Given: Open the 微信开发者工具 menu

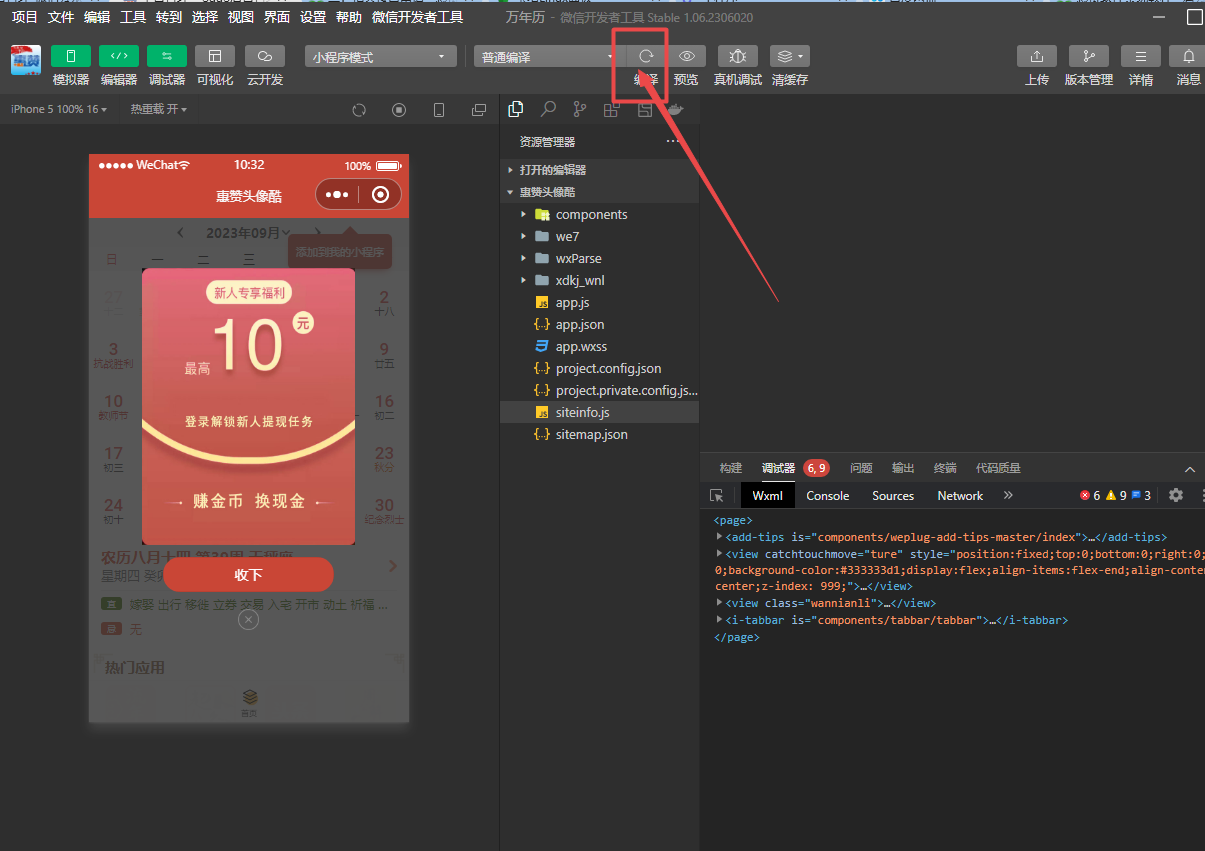Looking at the screenshot, I should coord(417,17).
